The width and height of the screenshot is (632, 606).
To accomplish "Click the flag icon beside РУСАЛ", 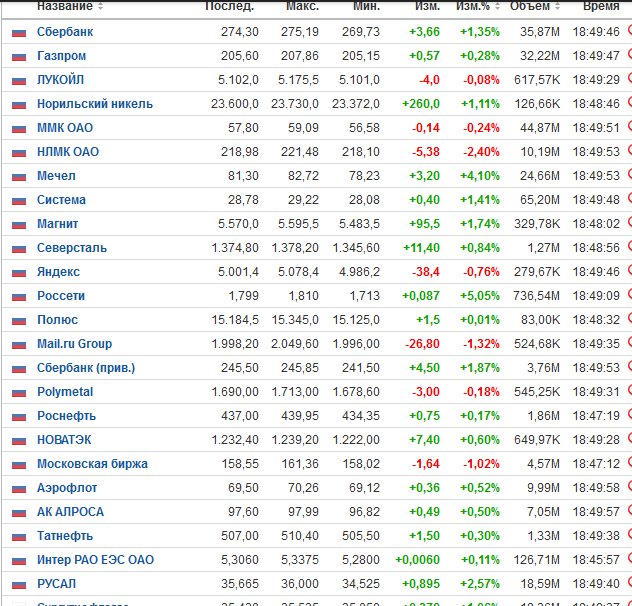I will [19, 585].
